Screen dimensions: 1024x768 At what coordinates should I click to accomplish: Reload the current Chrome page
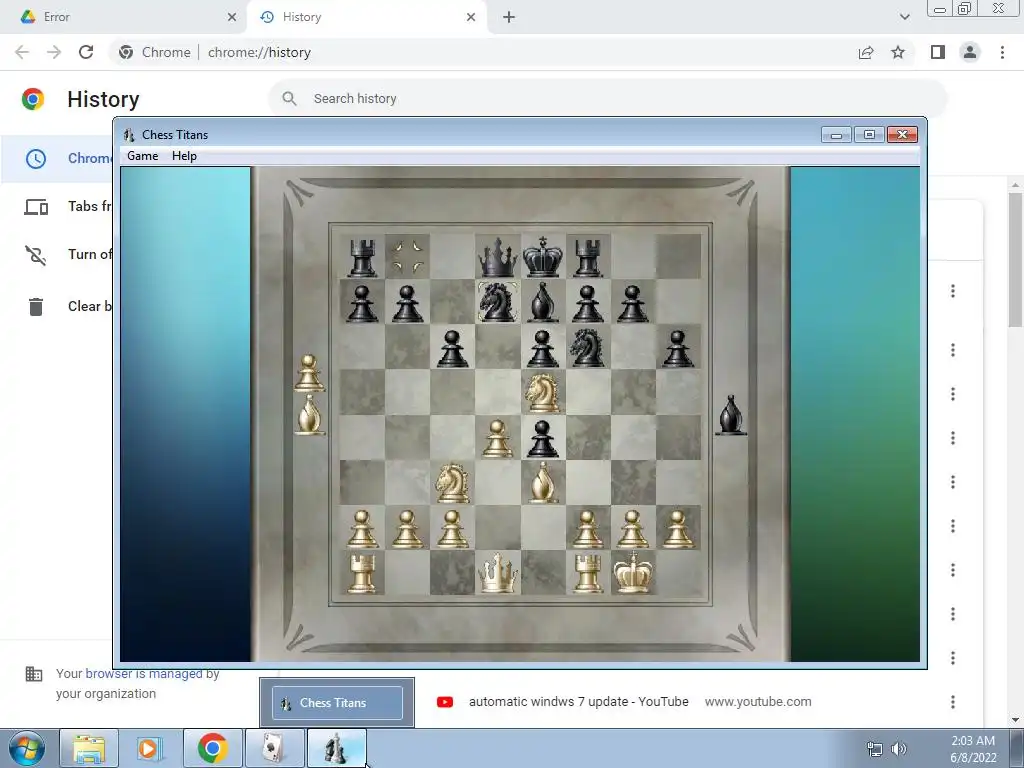point(86,52)
